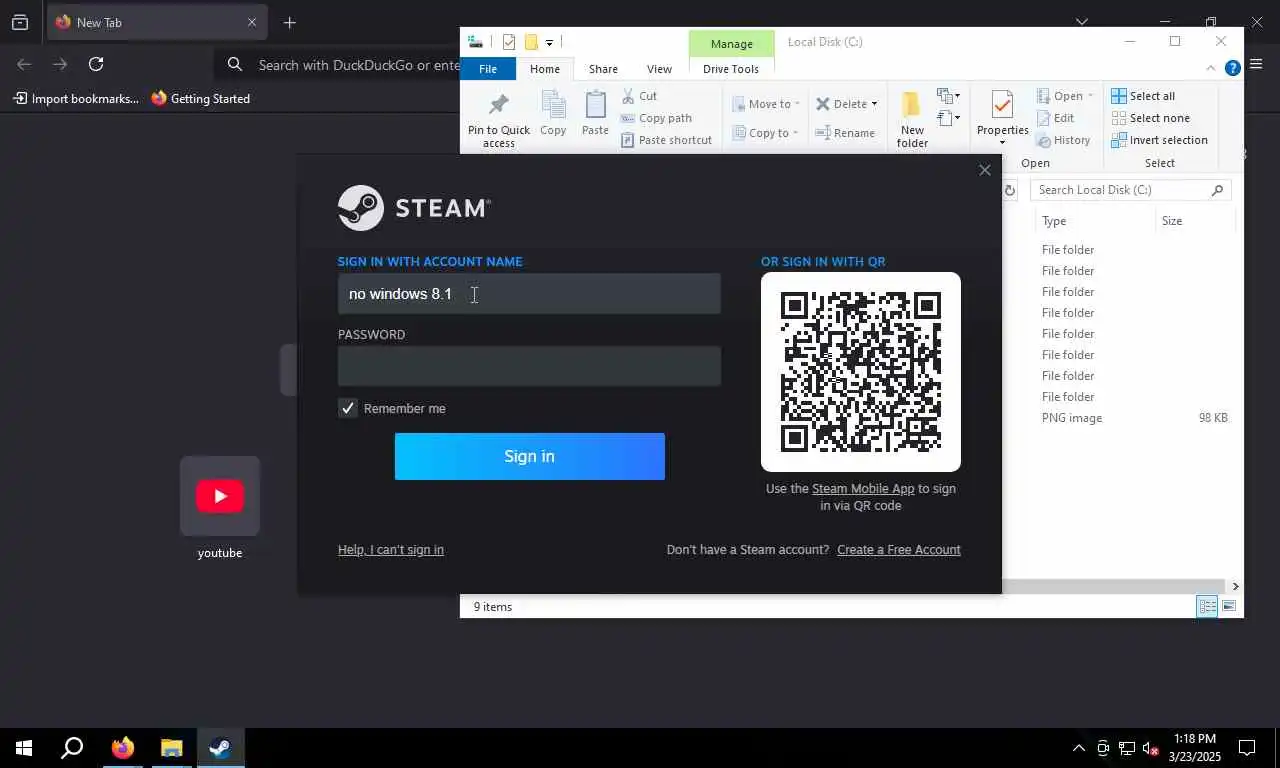
Task: Open the New item dropdown icon
Action: tap(948, 96)
